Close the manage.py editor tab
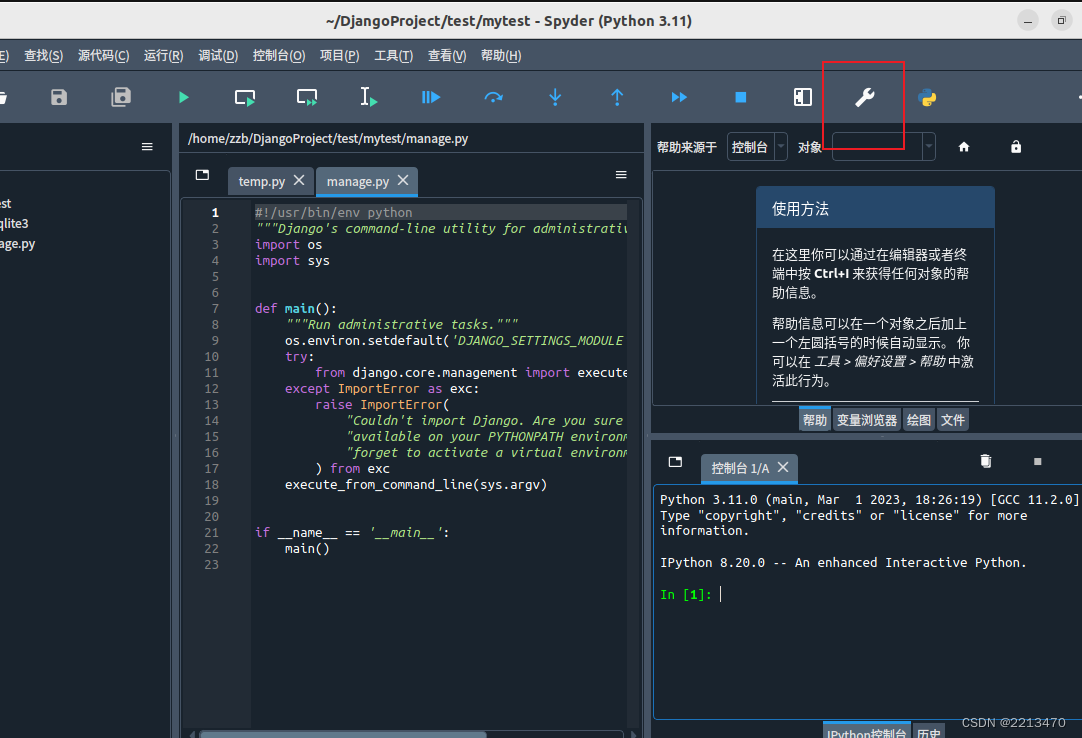Viewport: 1082px width, 738px height. (403, 180)
